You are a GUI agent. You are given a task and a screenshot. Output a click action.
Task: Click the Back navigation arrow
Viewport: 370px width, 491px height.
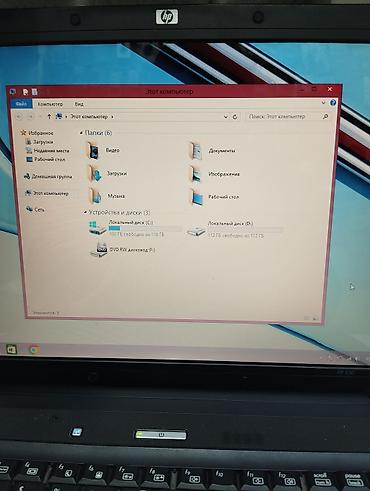[19, 116]
